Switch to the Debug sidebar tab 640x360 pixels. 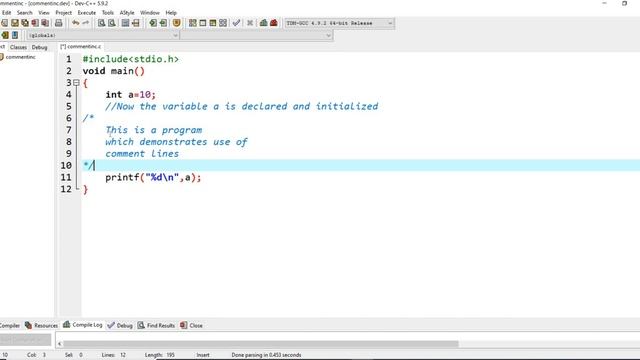pos(40,47)
